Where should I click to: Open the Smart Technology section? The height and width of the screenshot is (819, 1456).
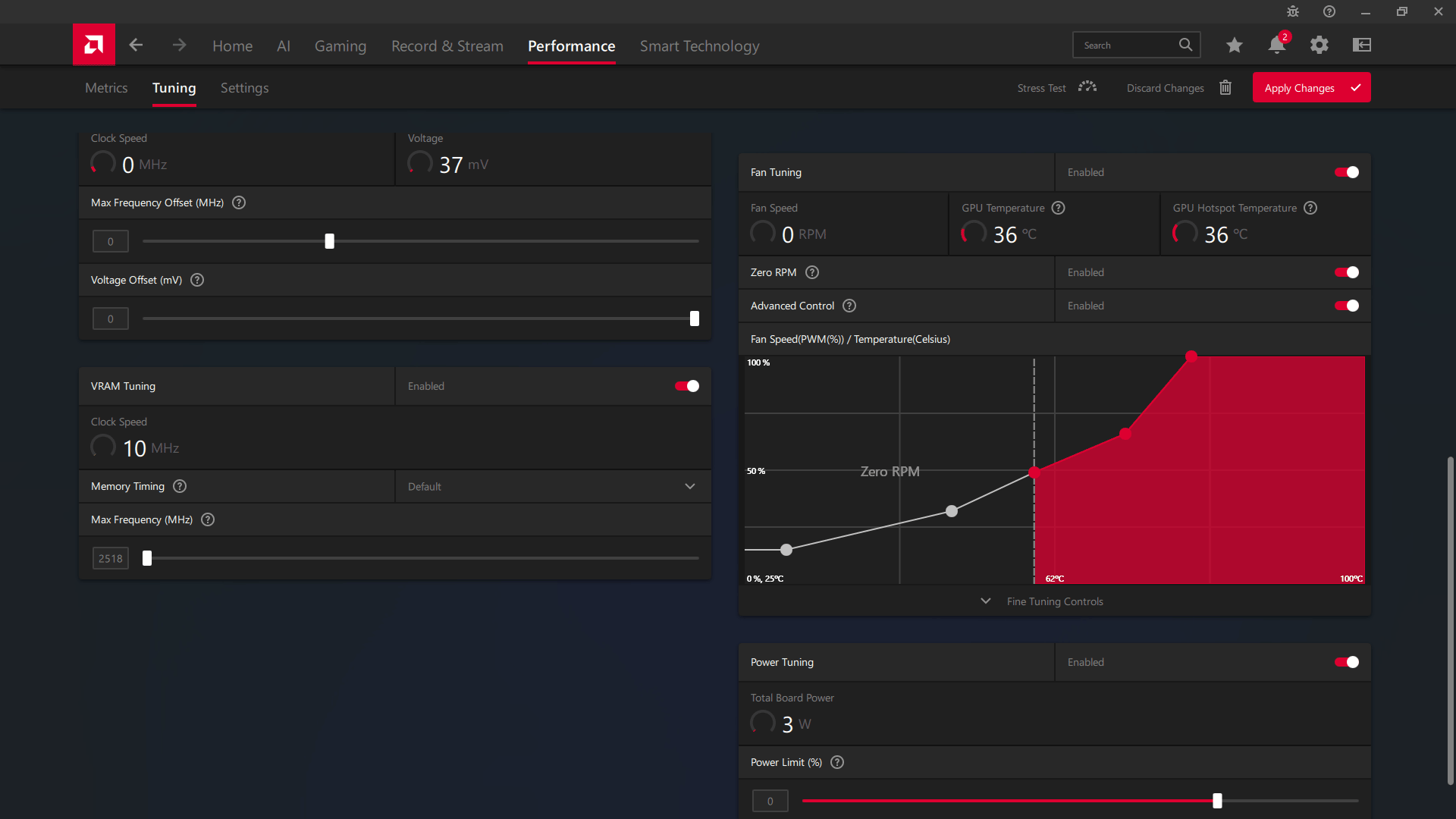pos(699,45)
